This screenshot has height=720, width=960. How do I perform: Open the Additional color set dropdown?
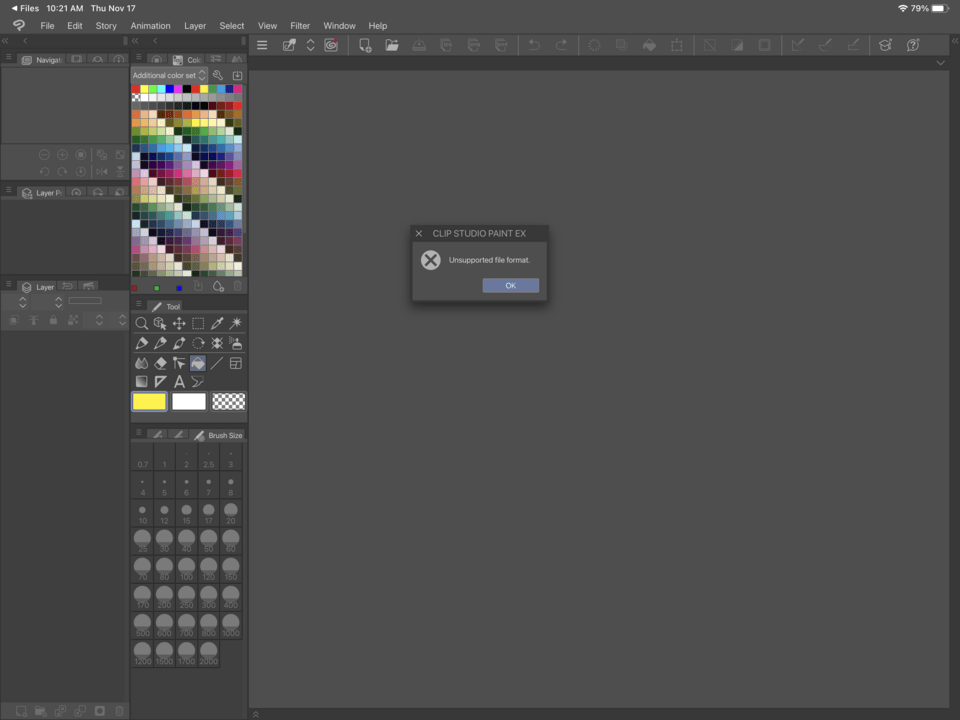168,75
